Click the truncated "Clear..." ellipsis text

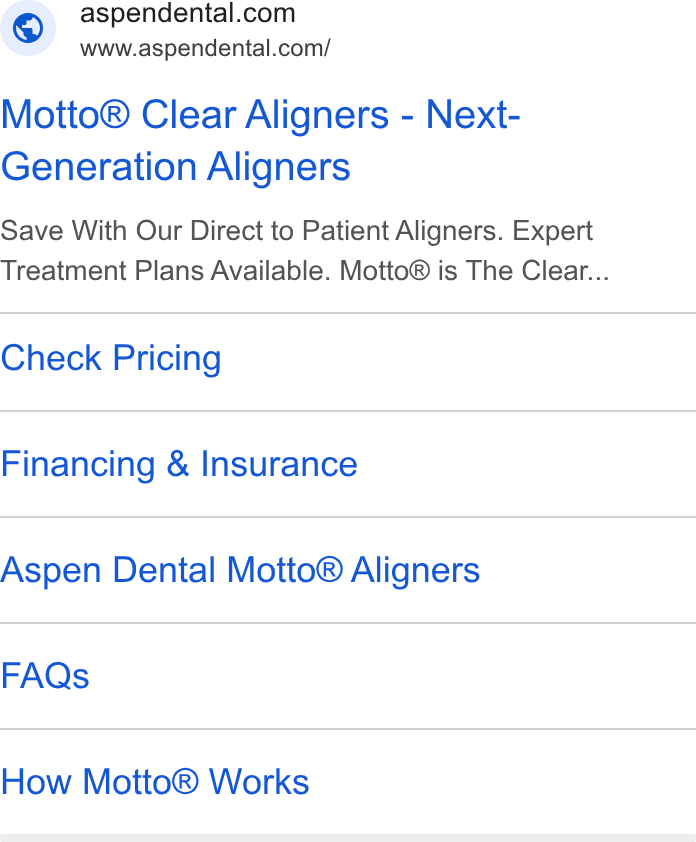pos(566,271)
